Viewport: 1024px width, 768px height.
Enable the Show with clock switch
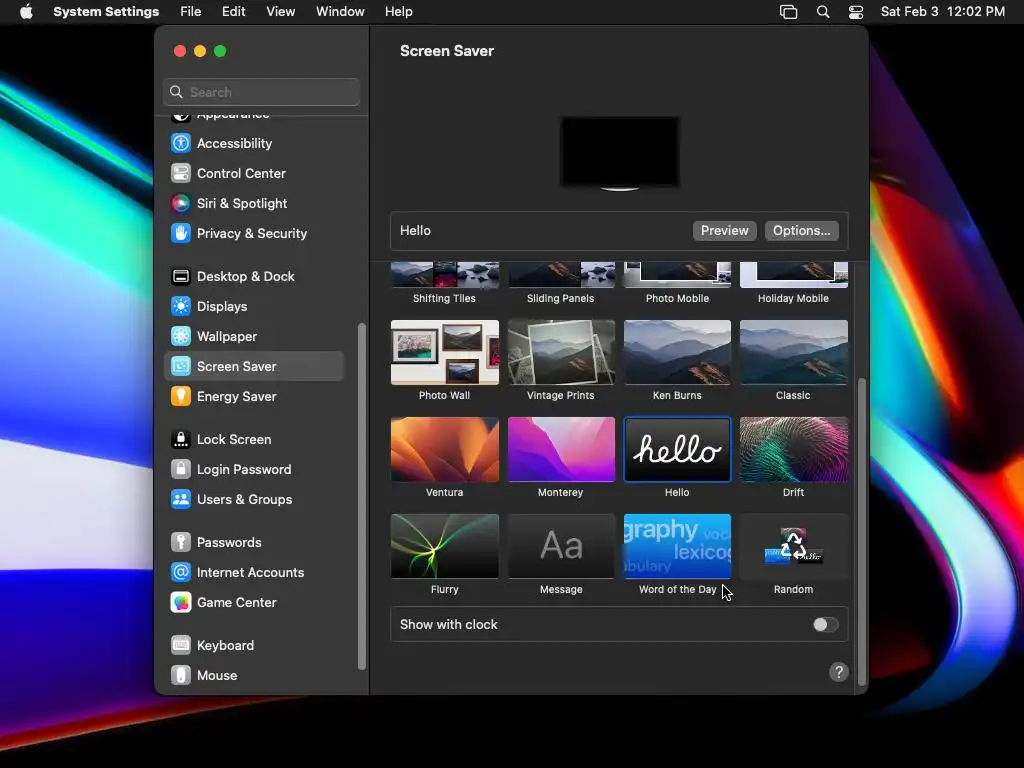[825, 625]
